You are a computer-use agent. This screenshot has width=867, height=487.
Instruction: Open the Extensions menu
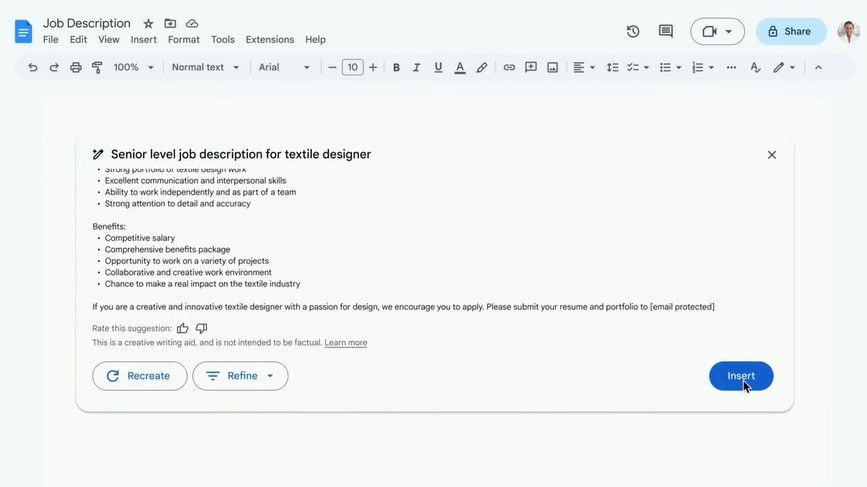point(269,40)
